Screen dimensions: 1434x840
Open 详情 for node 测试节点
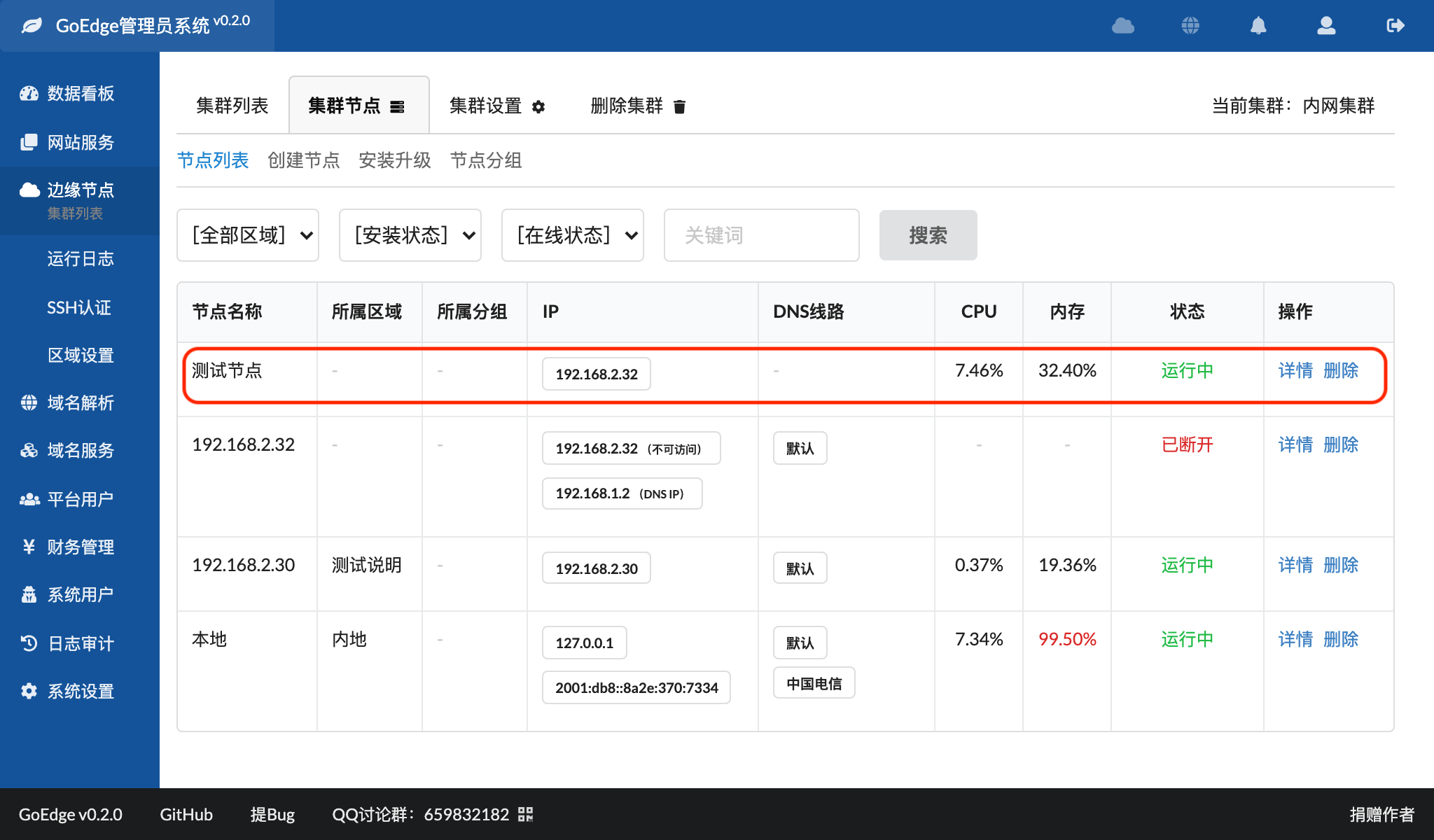tap(1295, 370)
